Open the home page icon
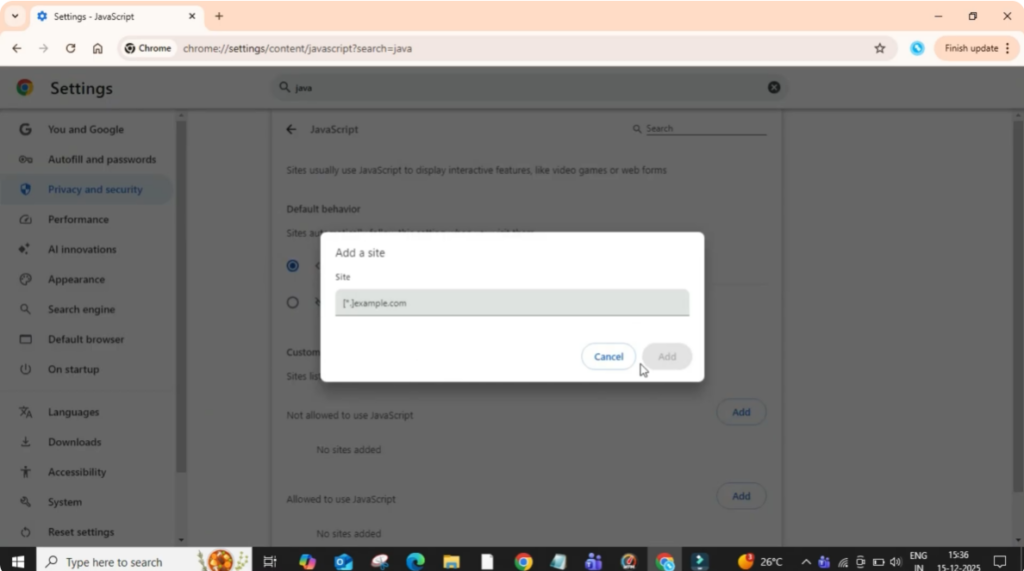 click(97, 48)
